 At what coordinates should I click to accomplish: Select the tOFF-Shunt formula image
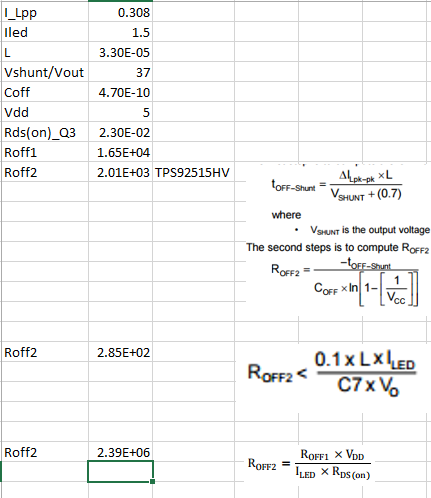click(337, 185)
